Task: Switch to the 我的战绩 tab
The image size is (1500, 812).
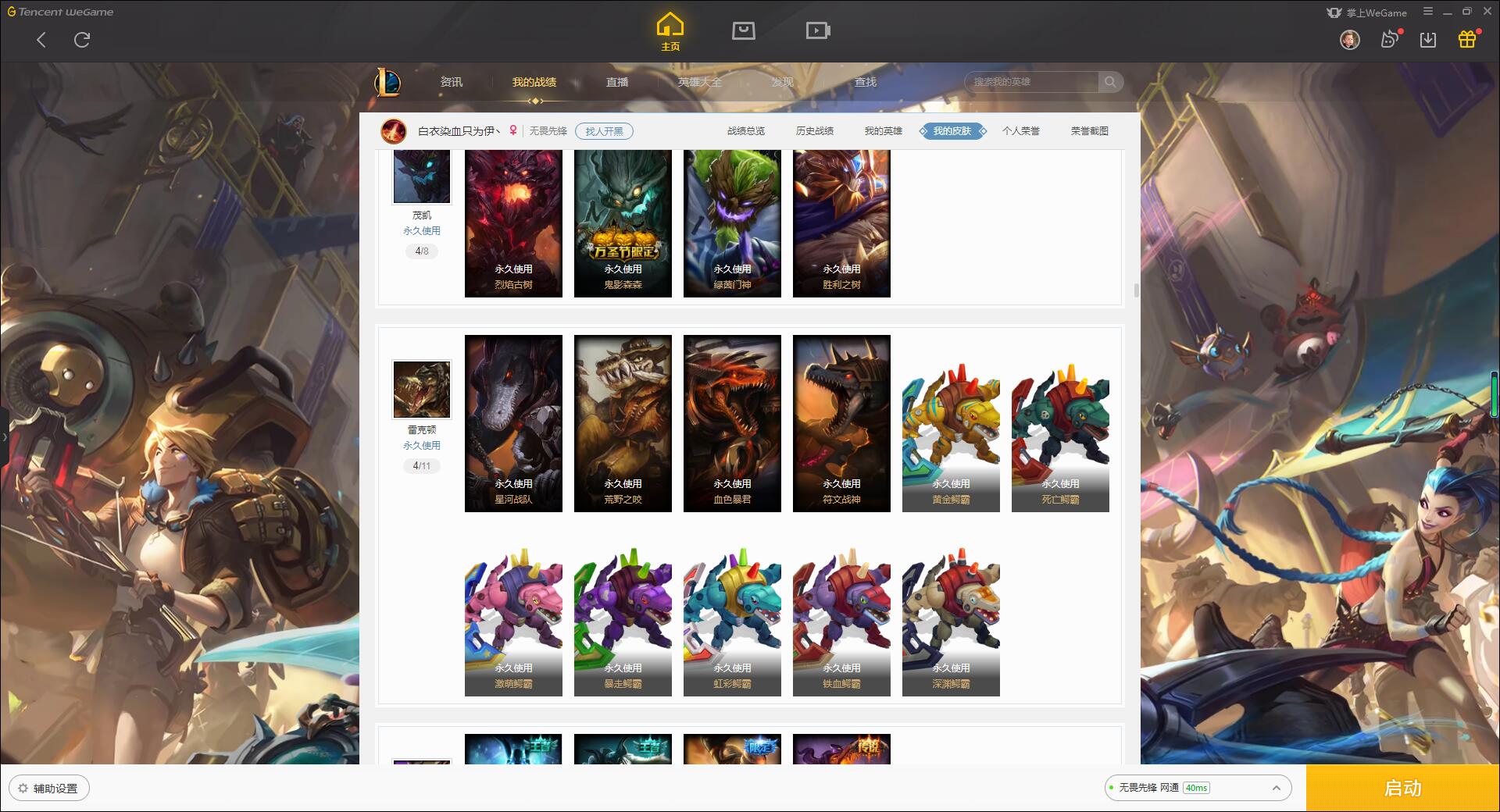Action: point(534,82)
